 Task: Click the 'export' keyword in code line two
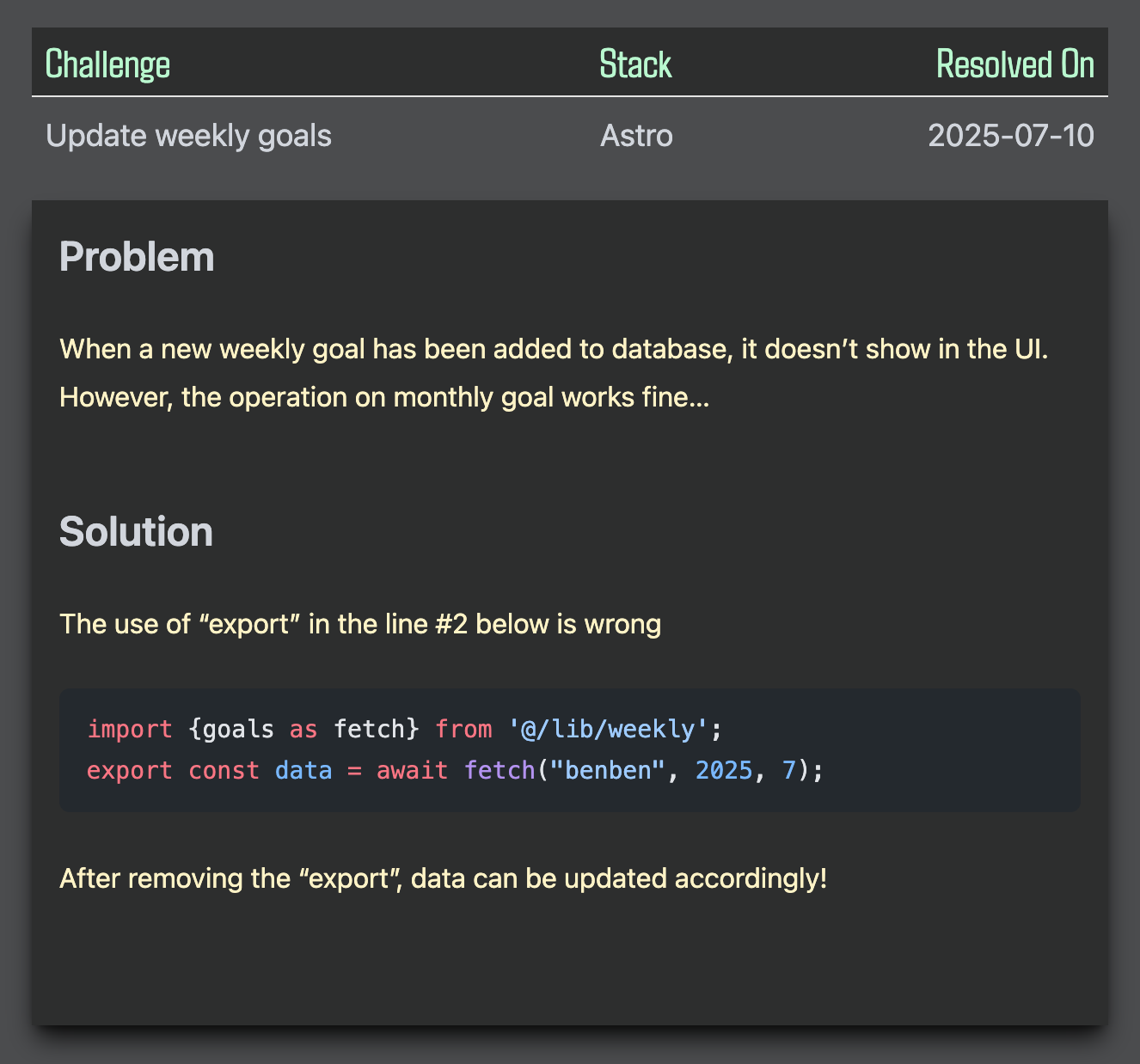point(130,770)
